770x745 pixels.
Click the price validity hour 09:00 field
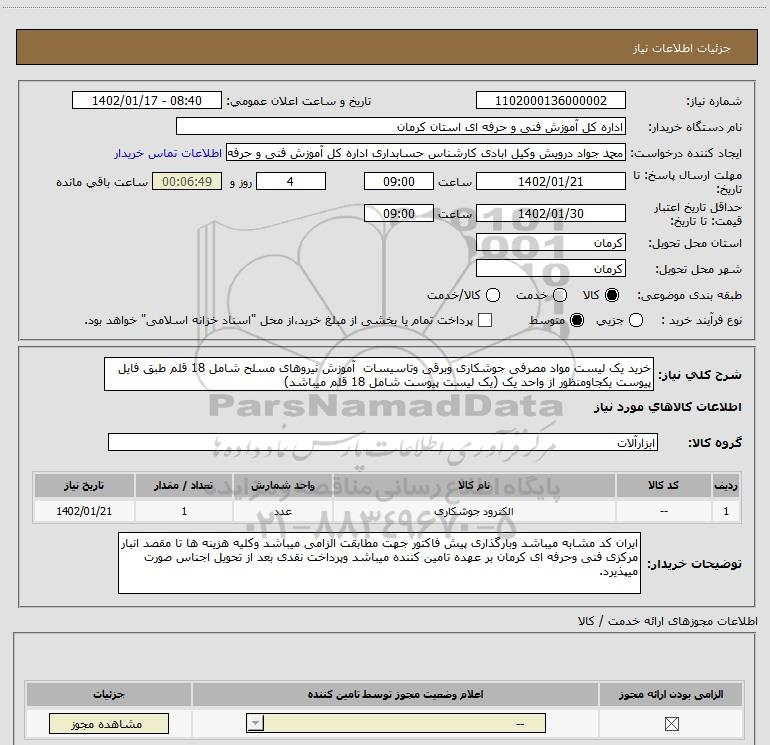(x=399, y=213)
